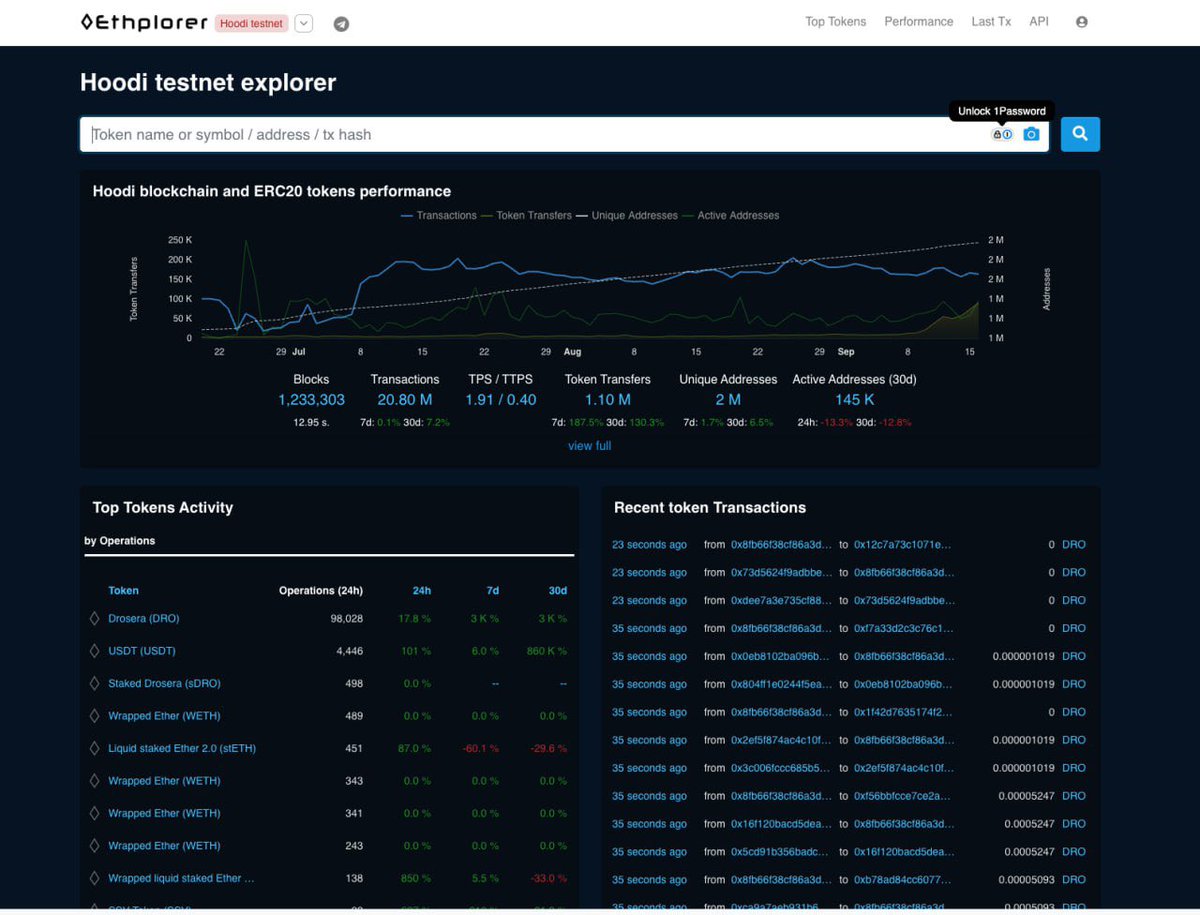Toggle the Unique Addresses series in legend
The height and width of the screenshot is (915, 1200).
[626, 215]
